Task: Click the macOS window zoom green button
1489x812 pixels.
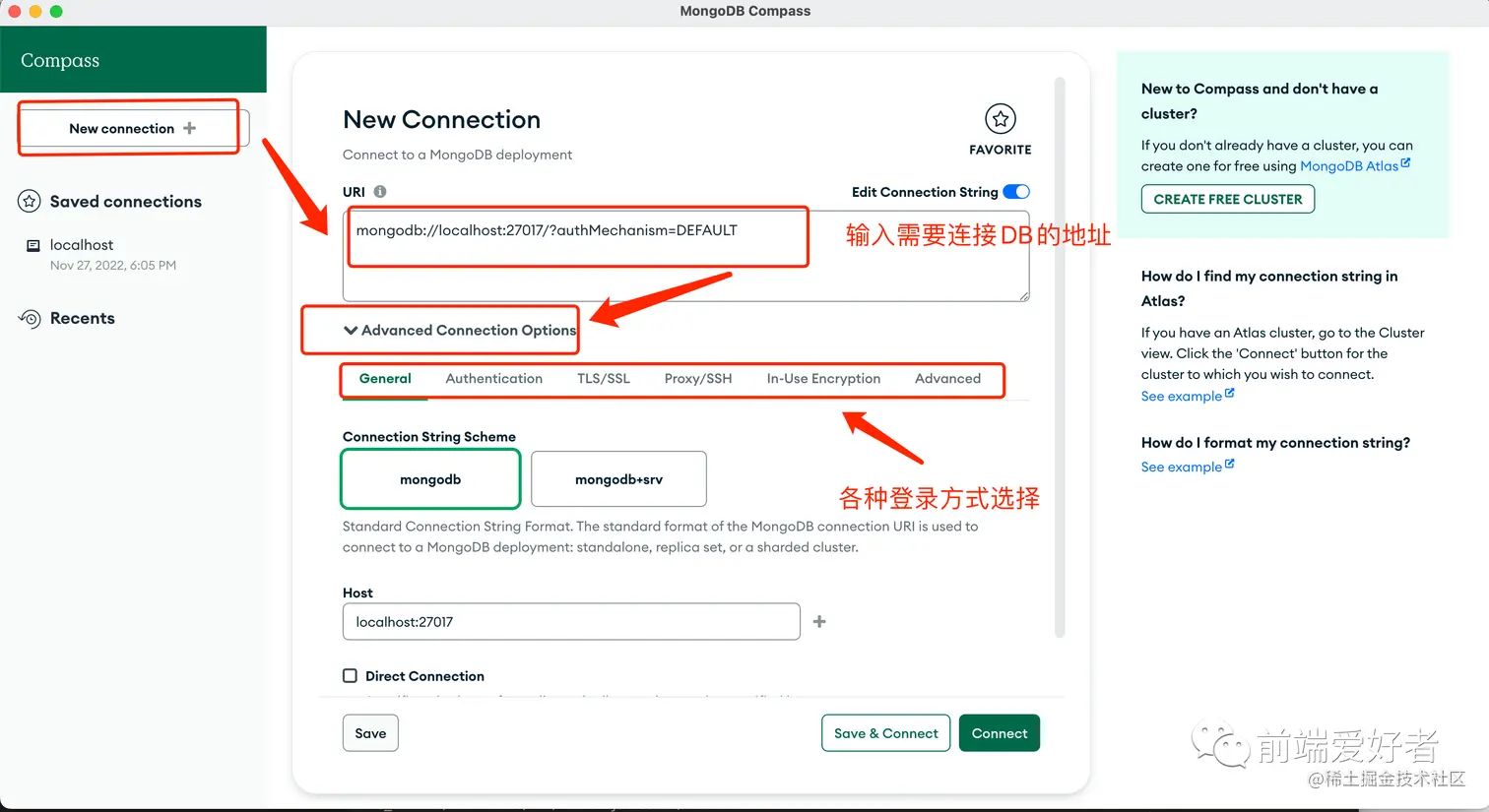Action: 56,11
